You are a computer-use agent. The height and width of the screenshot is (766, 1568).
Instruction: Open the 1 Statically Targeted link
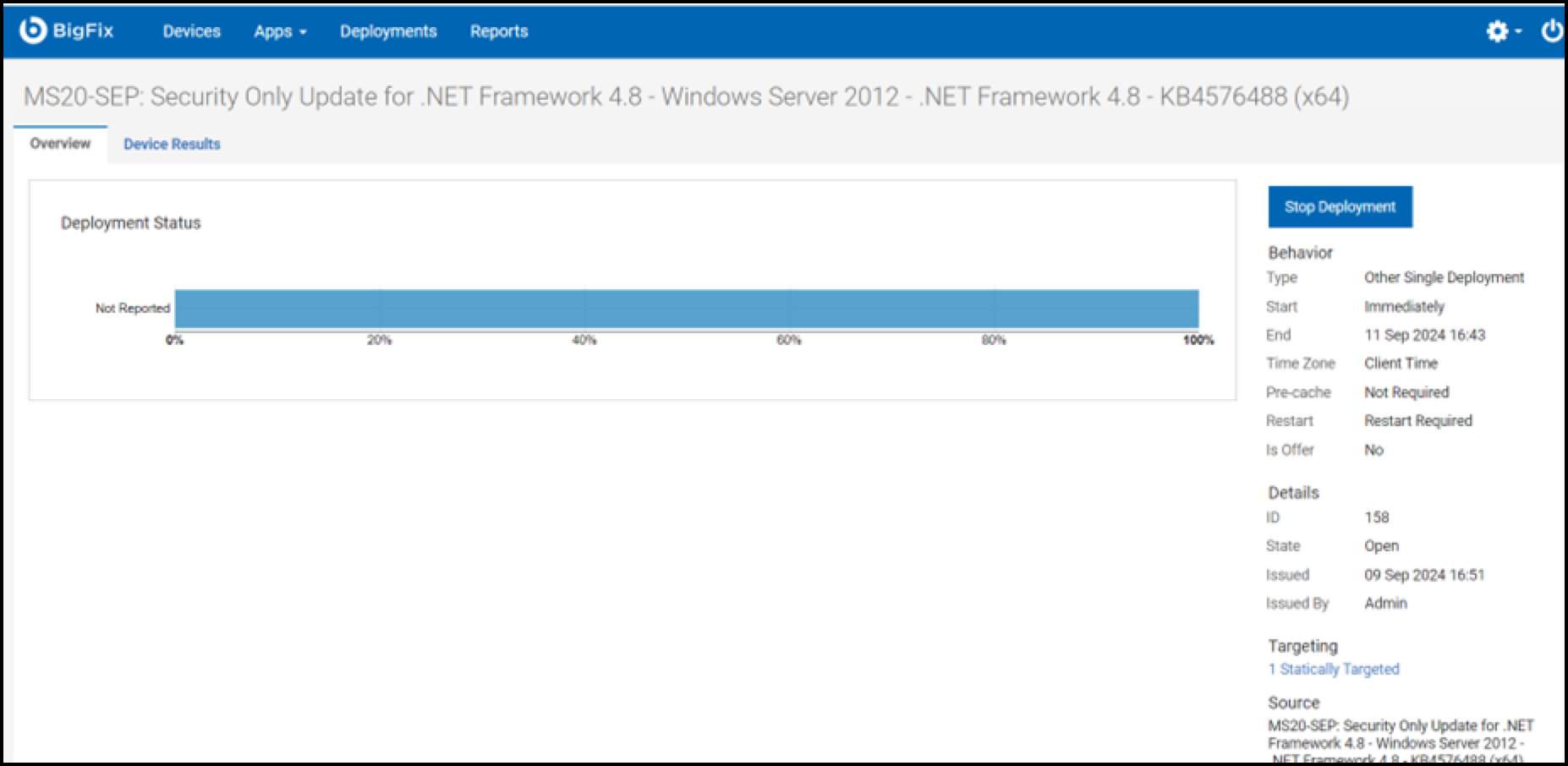(1334, 669)
